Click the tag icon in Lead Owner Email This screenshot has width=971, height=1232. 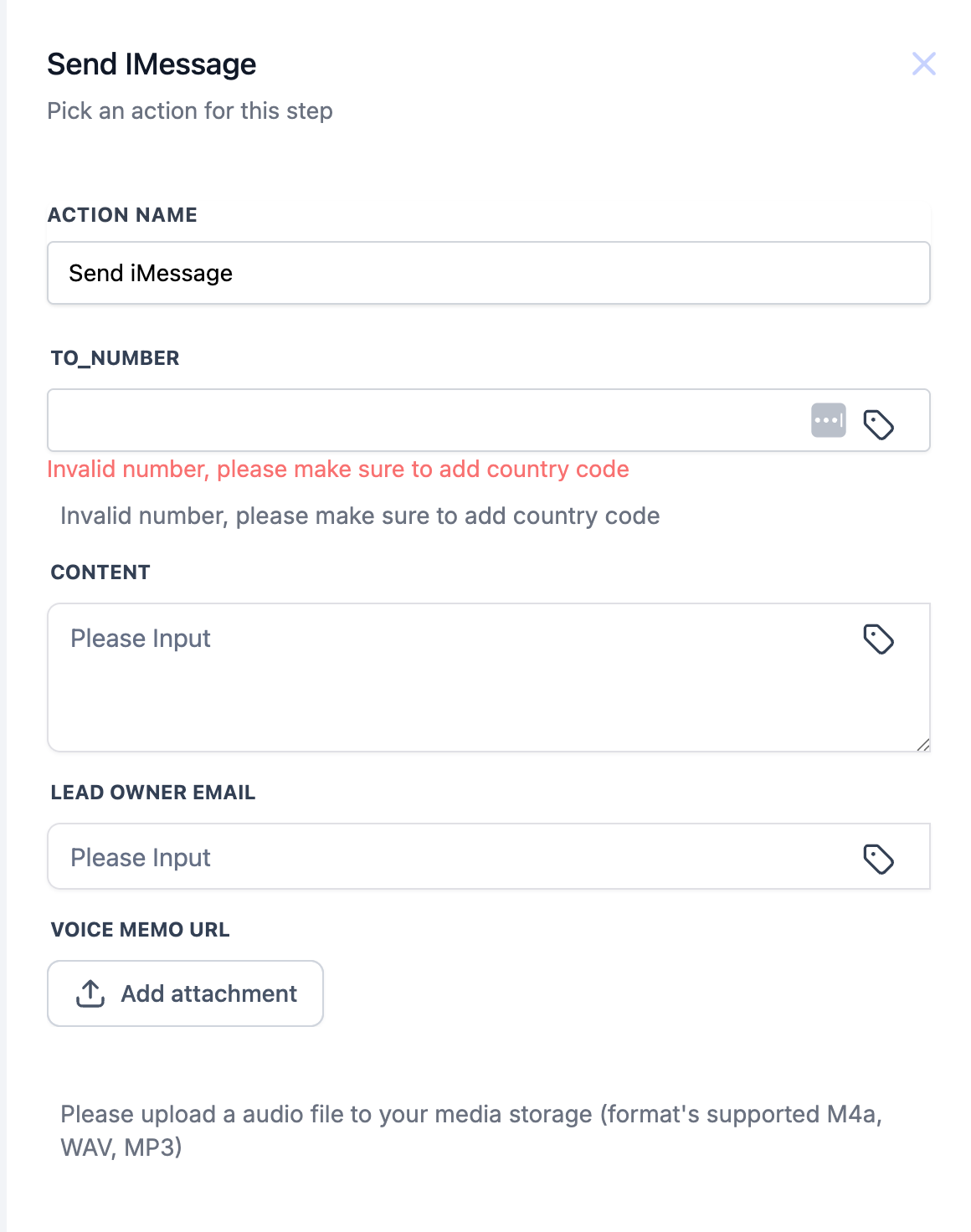click(x=878, y=859)
